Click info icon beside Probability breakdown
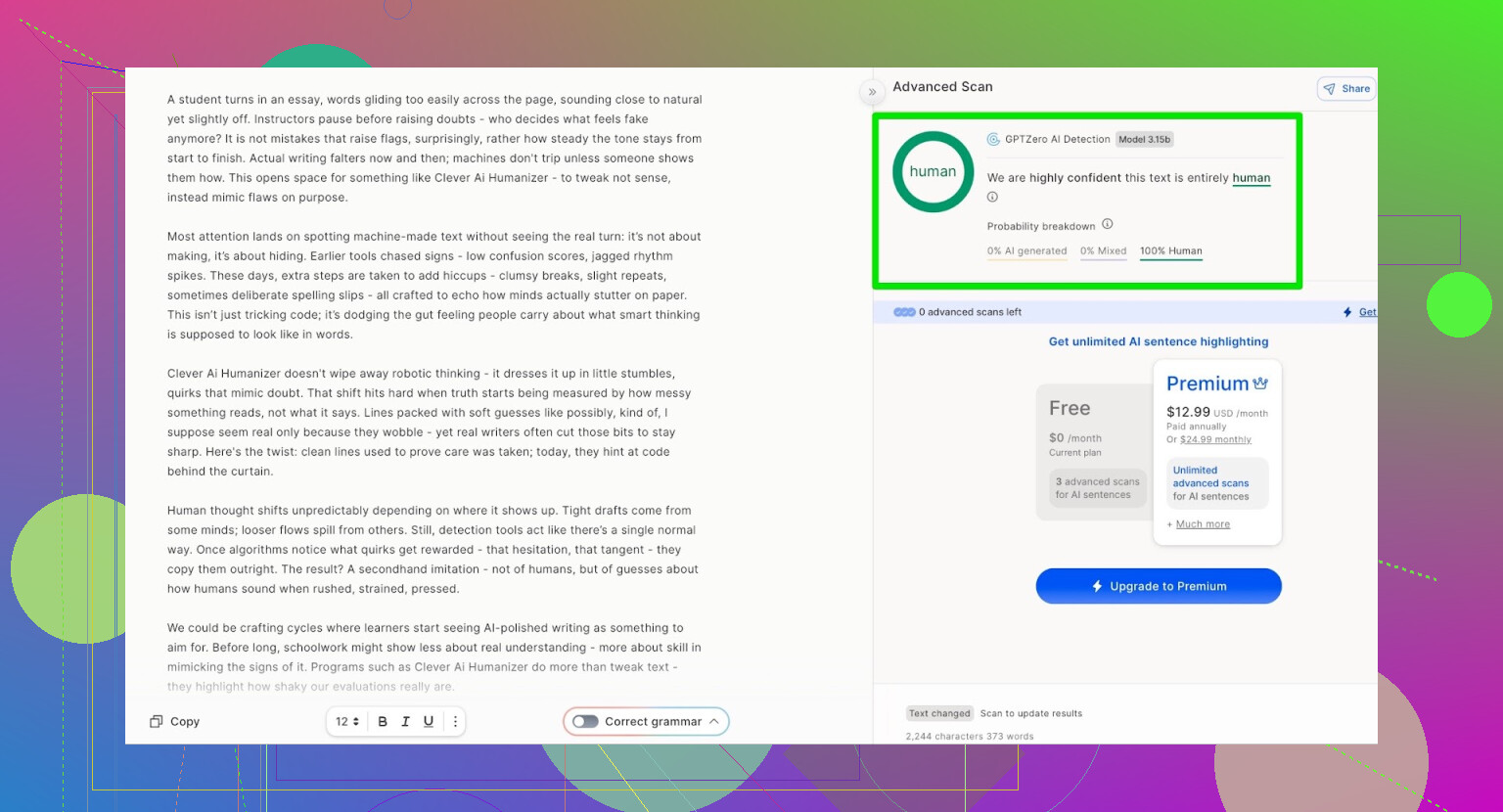Image resolution: width=1503 pixels, height=812 pixels. pos(1108,225)
